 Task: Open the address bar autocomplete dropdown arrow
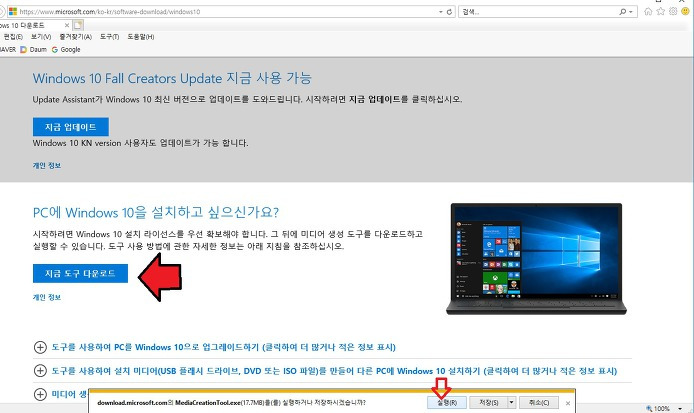coord(441,12)
